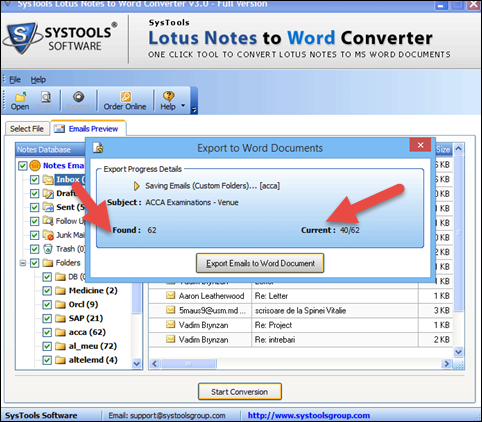Toggle the Folders node checkbox
Viewport: 482px width, 422px height.
34,263
